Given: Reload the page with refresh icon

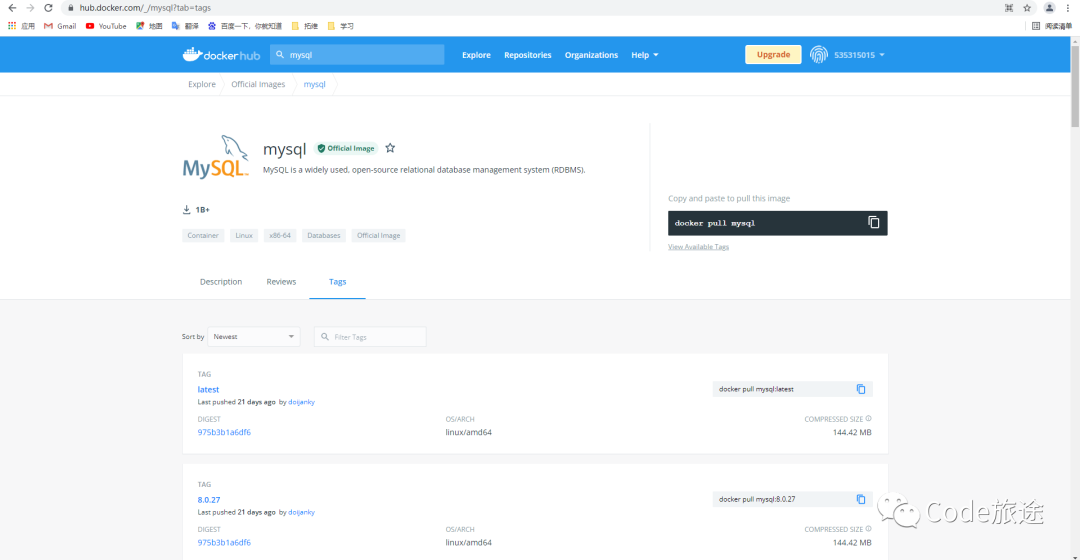Looking at the screenshot, I should point(48,8).
